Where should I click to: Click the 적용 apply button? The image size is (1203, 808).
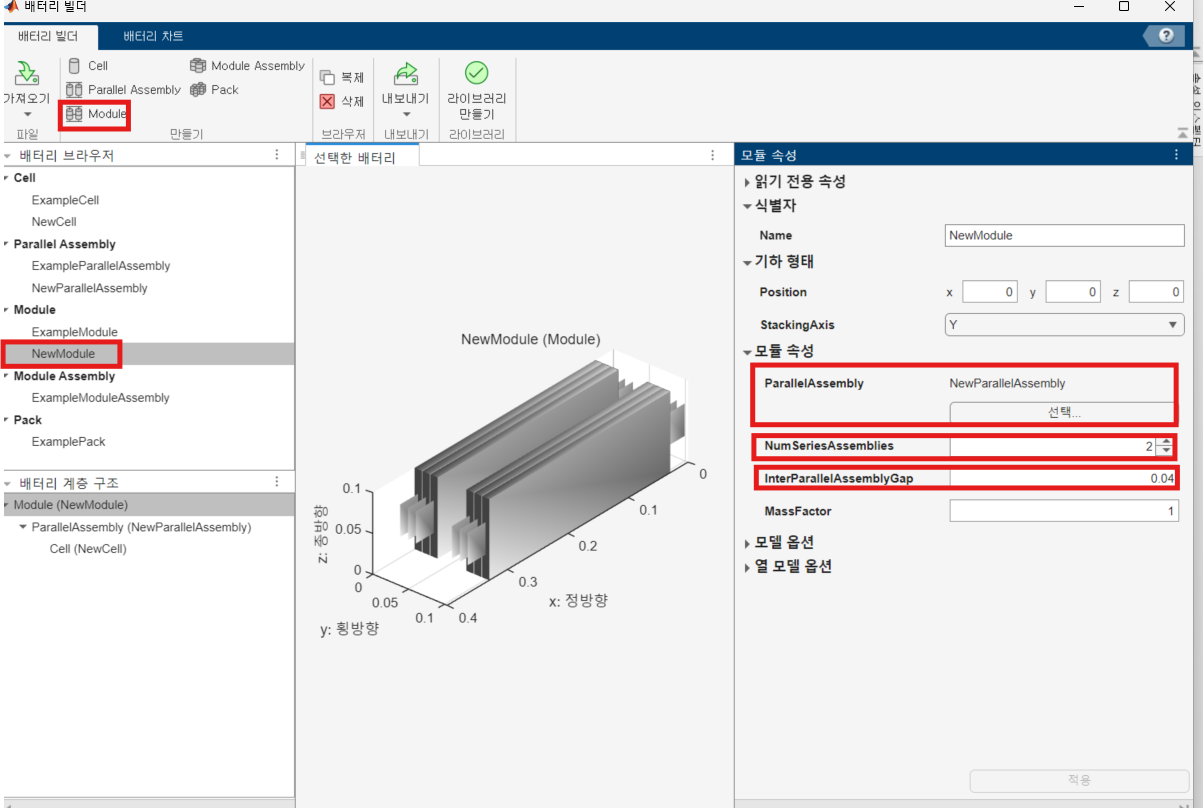pos(1078,780)
